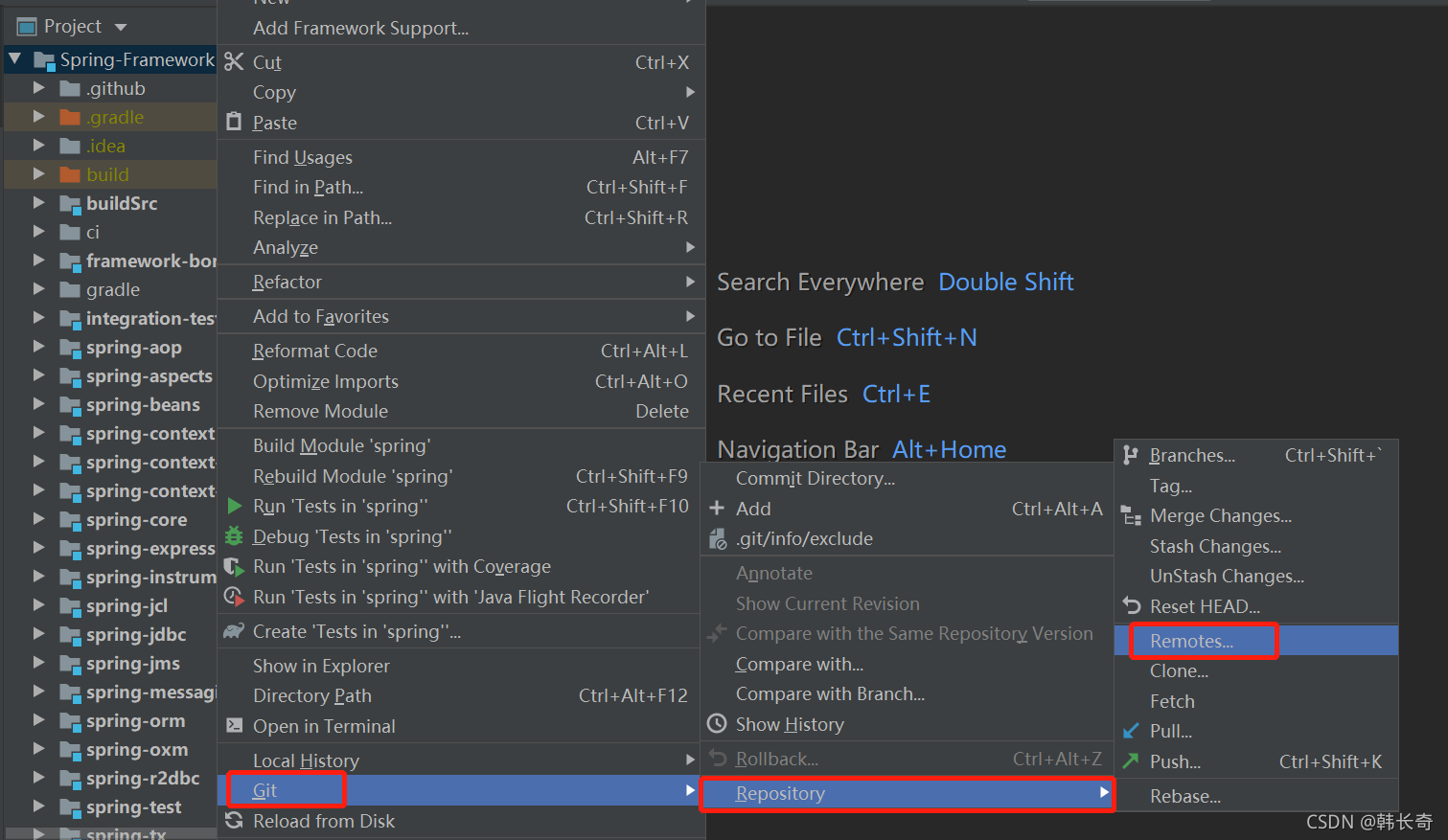Open the Git submenu entry
Screen dimensions: 1448x840
461,790
